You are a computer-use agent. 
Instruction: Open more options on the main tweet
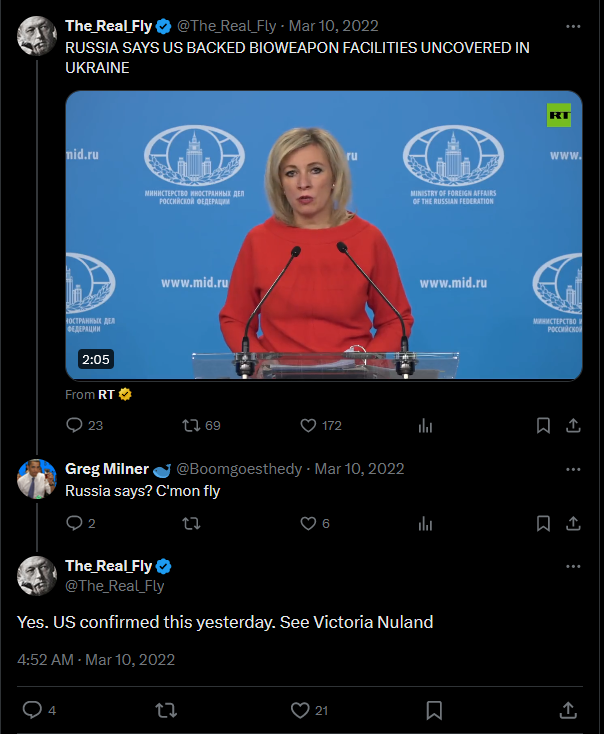[x=573, y=566]
